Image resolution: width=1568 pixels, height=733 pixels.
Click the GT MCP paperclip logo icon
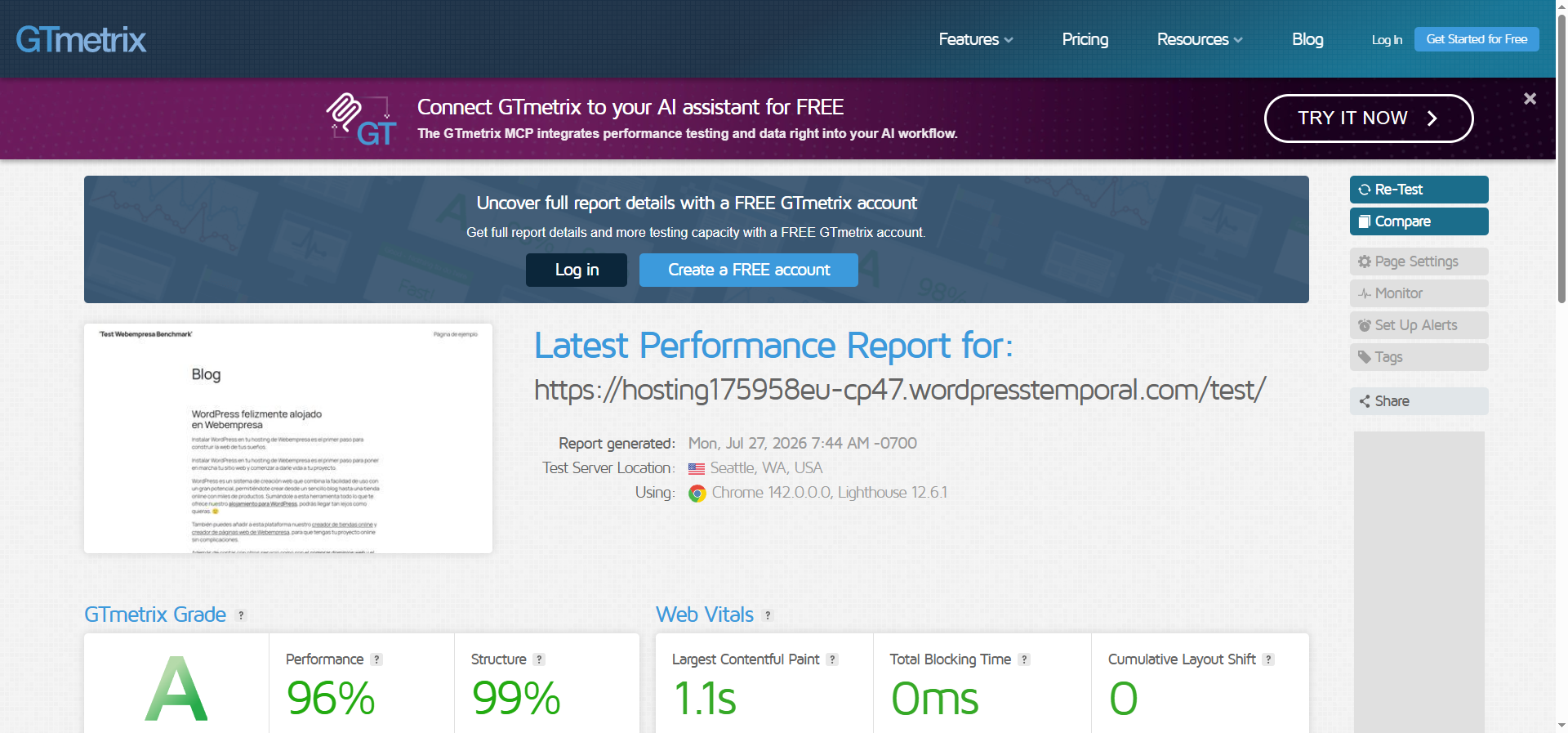[362, 119]
